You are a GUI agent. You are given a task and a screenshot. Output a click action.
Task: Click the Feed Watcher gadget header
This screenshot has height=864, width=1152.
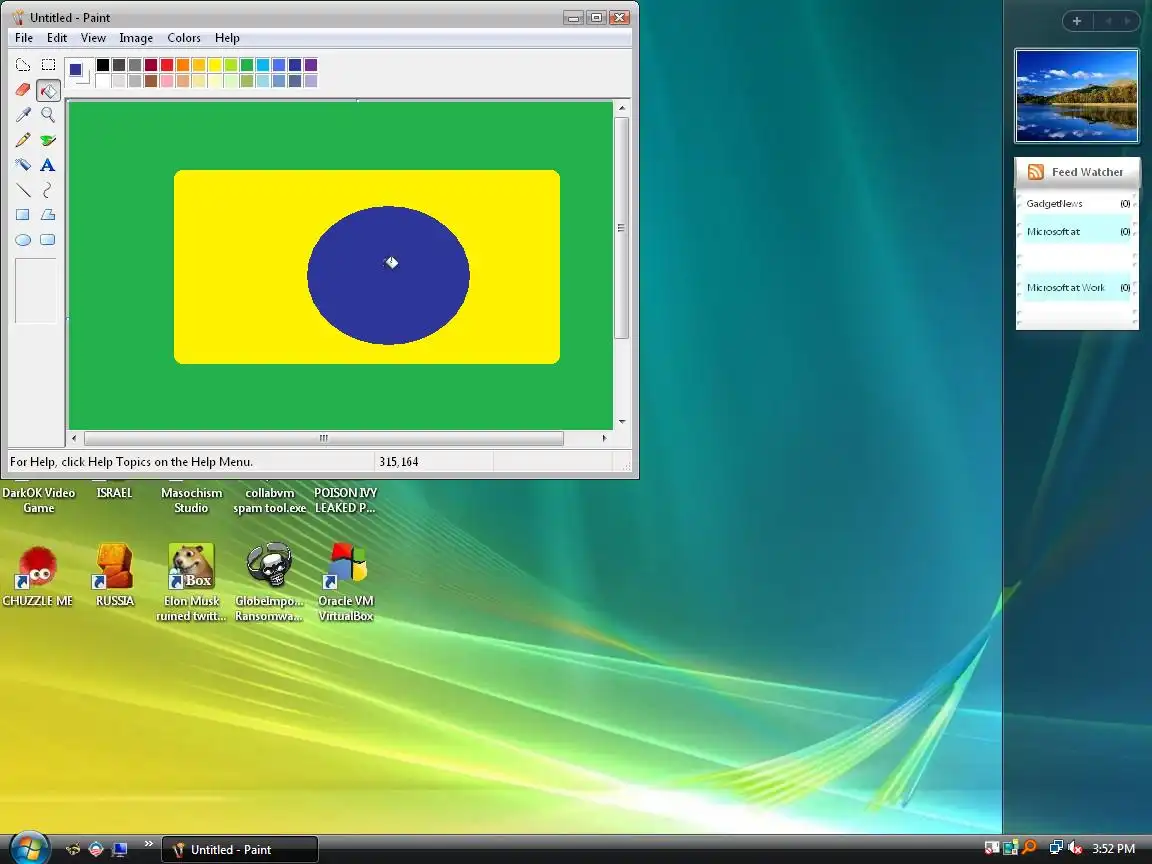pos(1077,172)
